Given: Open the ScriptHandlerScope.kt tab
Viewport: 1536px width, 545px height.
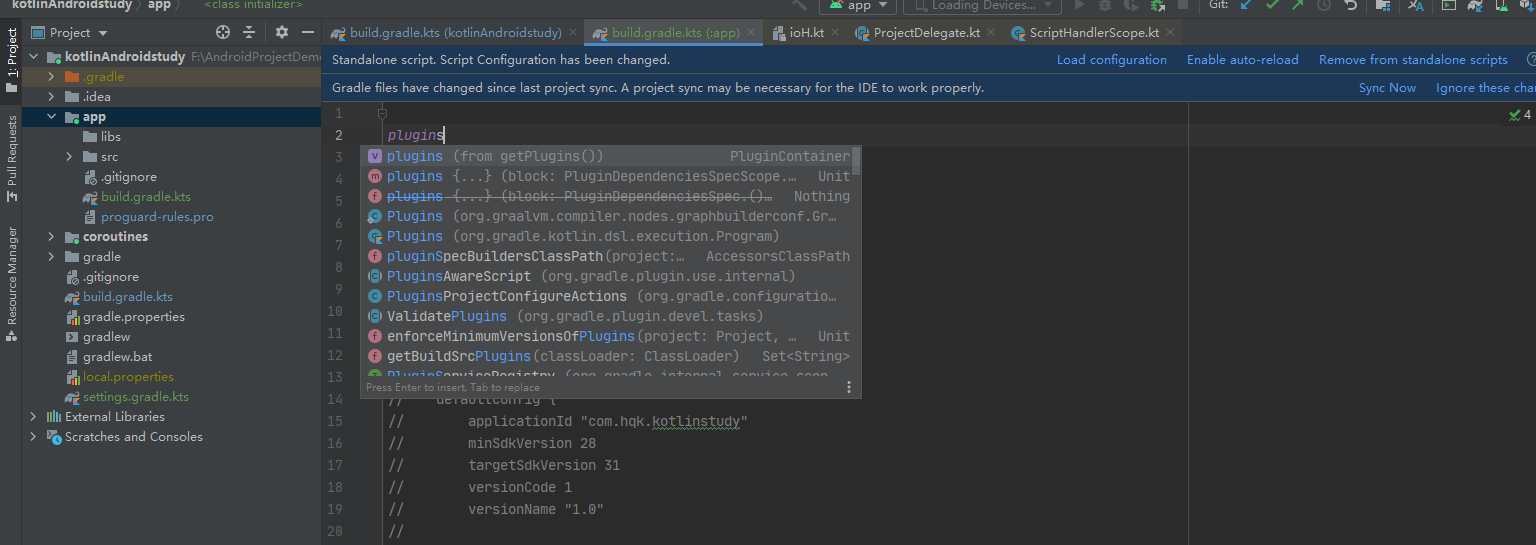Looking at the screenshot, I should click(x=1094, y=33).
